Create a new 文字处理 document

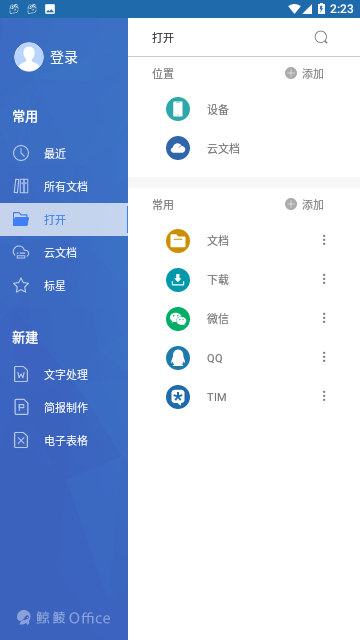64,375
